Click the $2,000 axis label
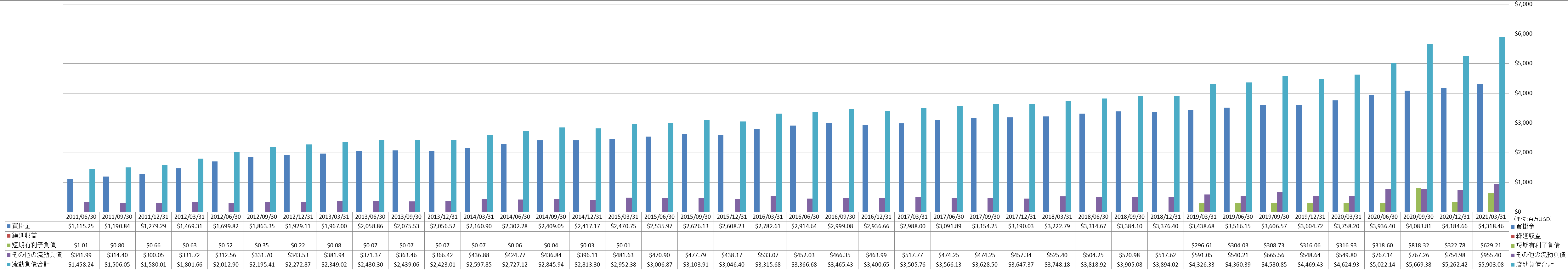The width and height of the screenshot is (1568, 270). tap(1524, 153)
